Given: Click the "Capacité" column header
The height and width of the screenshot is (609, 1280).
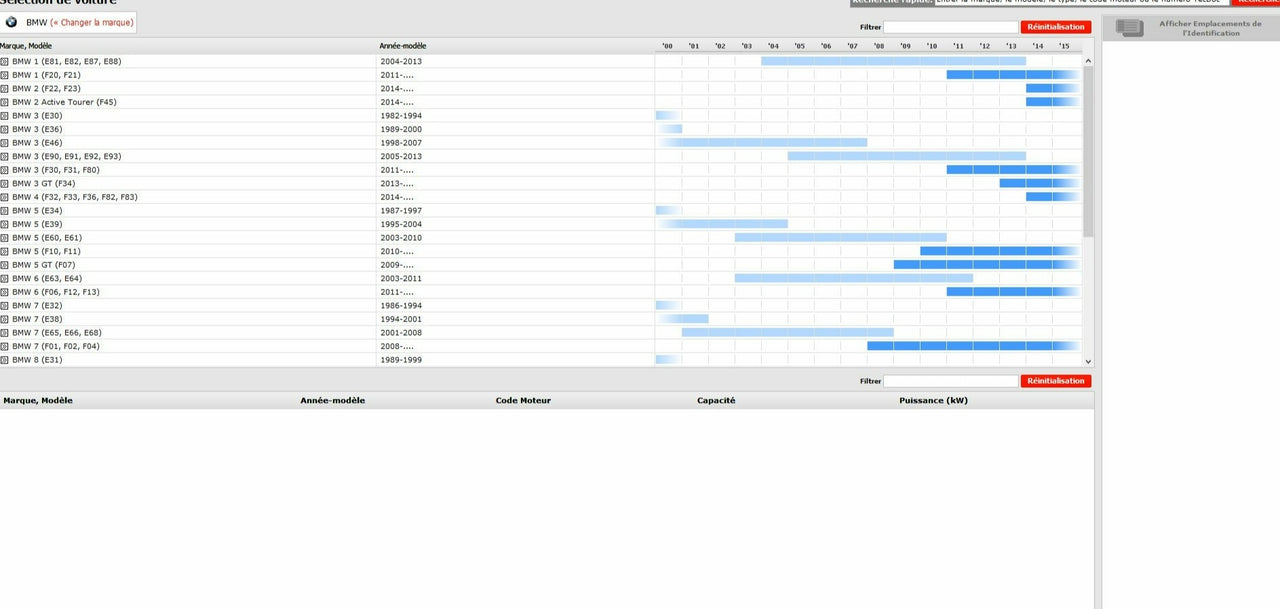Looking at the screenshot, I should coord(716,401).
